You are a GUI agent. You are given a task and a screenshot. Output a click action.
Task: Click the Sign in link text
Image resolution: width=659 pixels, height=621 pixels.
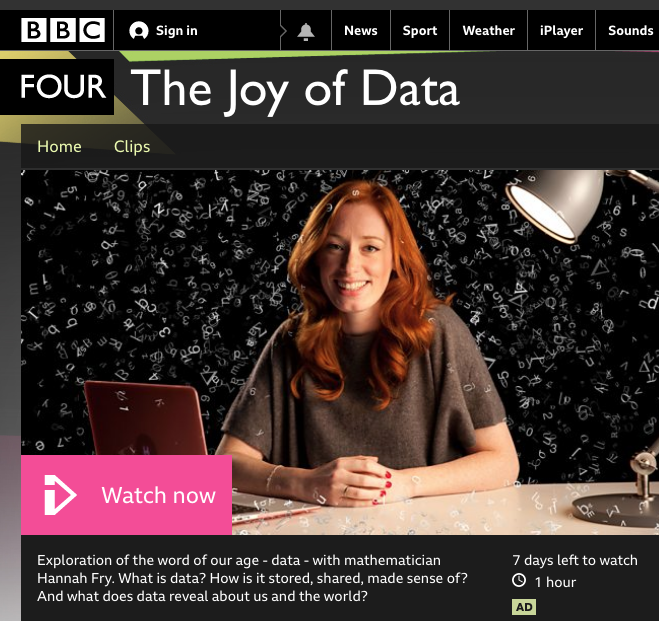coord(177,31)
